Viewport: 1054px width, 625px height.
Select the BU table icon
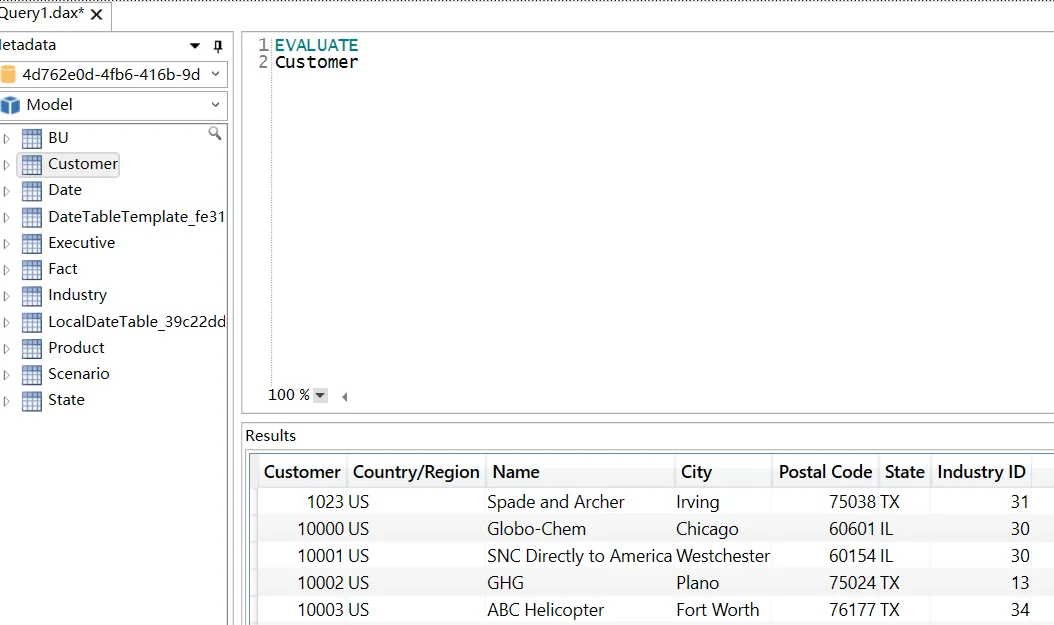coord(32,138)
